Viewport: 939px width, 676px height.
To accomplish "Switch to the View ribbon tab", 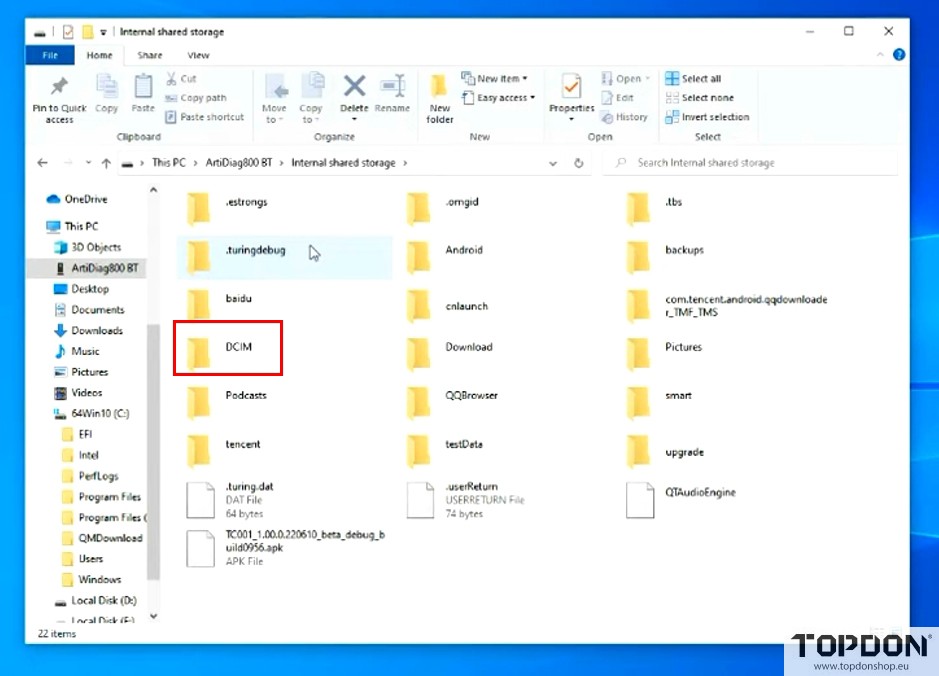I will 198,55.
